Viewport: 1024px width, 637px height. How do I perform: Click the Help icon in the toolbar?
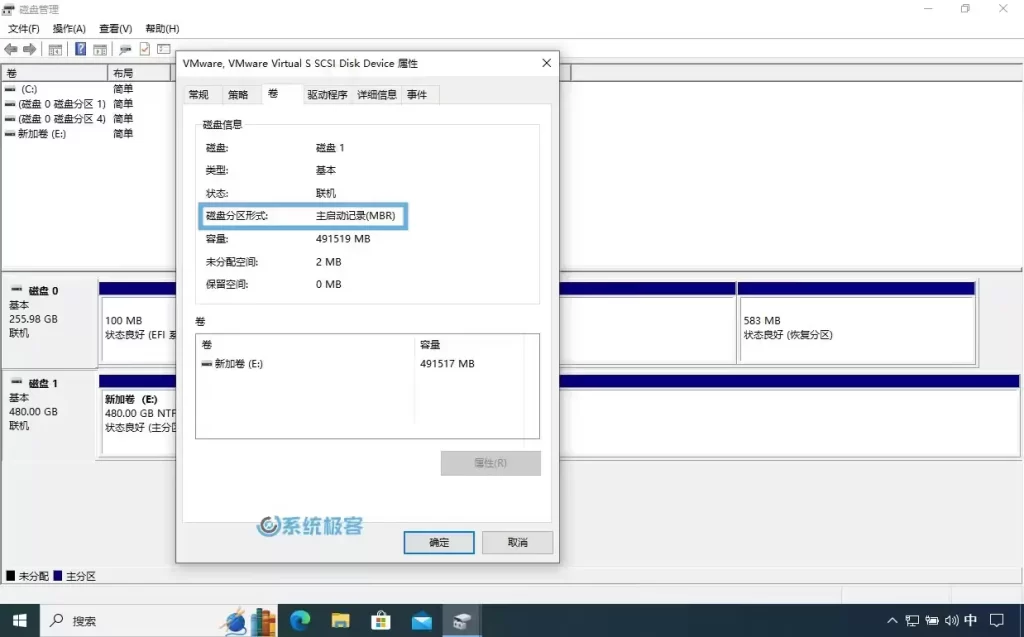click(82, 48)
